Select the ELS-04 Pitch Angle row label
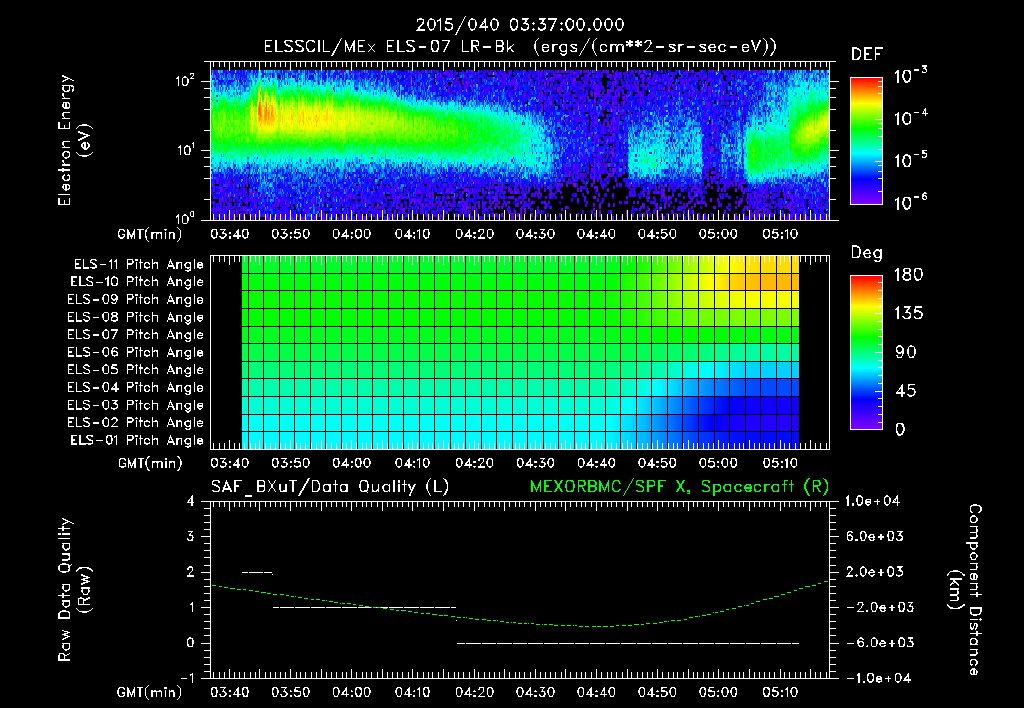Image resolution: width=1024 pixels, height=708 pixels. (135, 387)
